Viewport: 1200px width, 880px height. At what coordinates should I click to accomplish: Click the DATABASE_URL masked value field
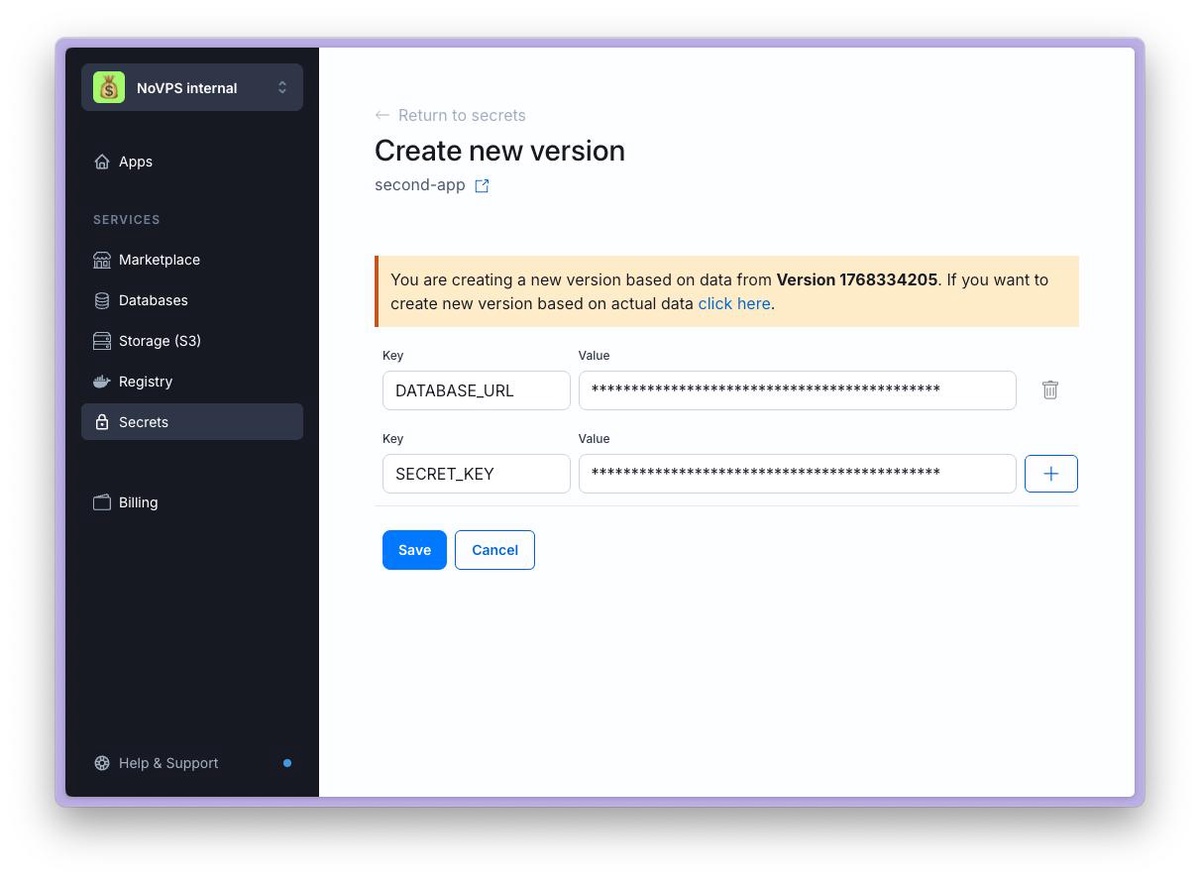pyautogui.click(x=797, y=391)
